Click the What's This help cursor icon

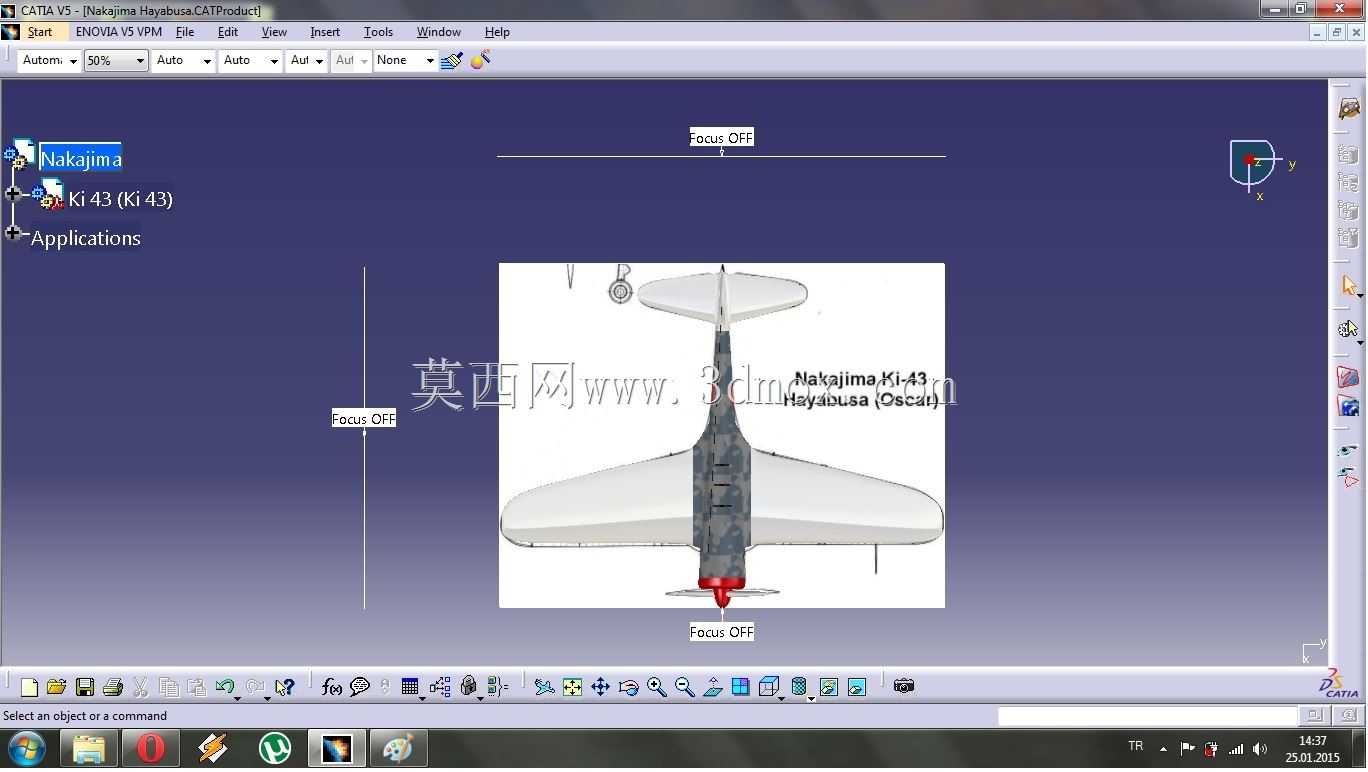pos(285,687)
